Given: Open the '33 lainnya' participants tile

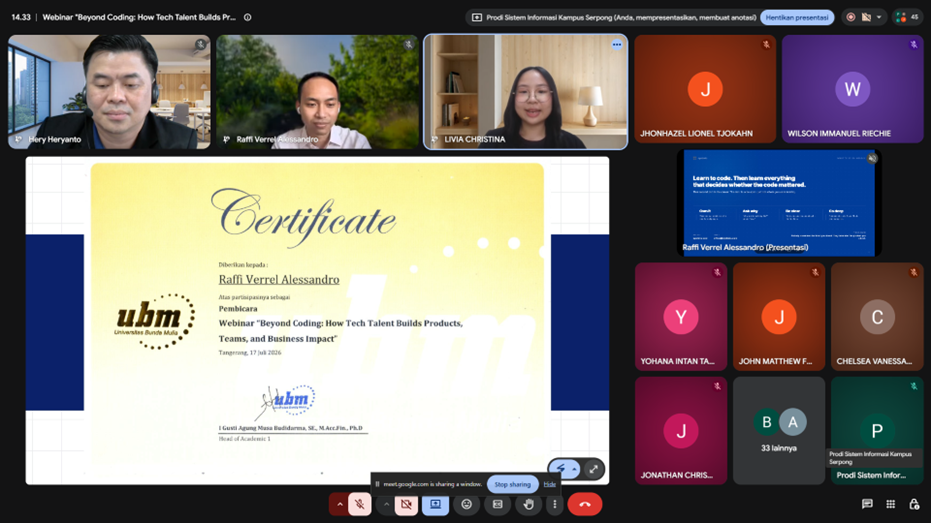Looking at the screenshot, I should point(779,430).
